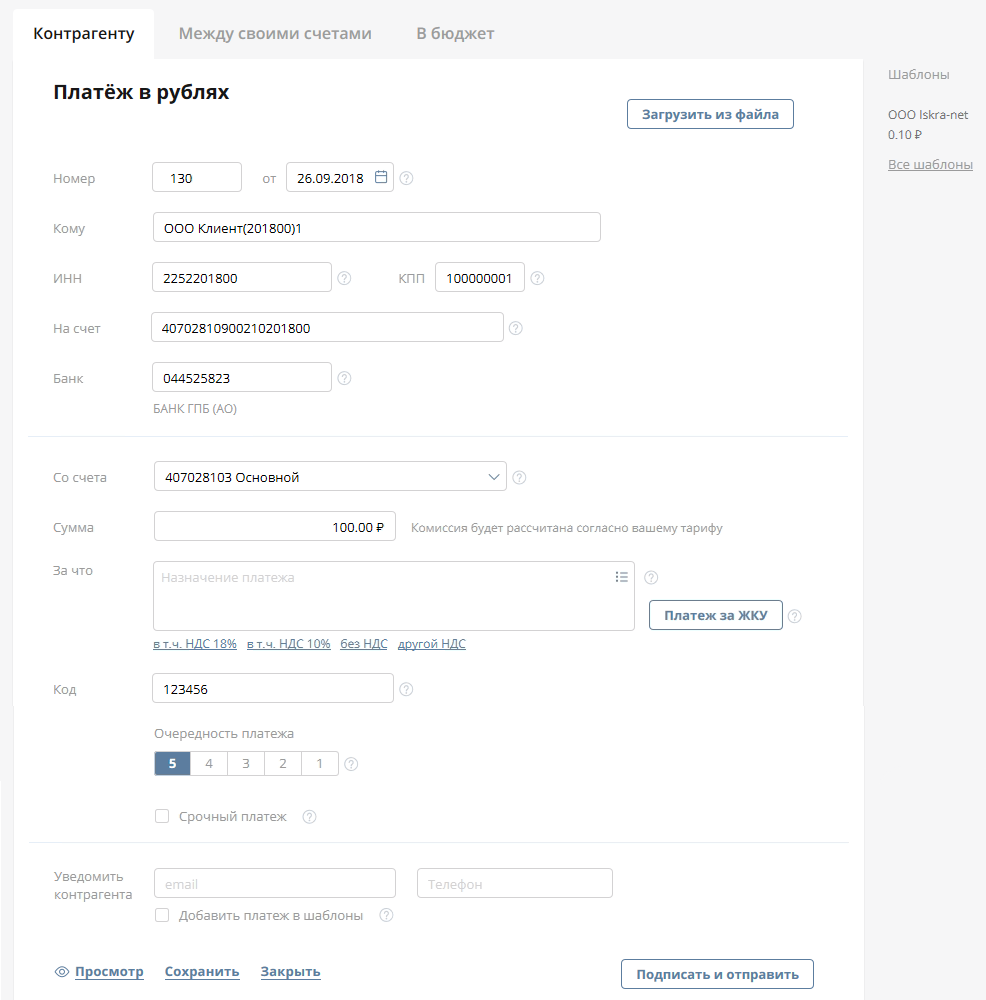
Task: Click the eye icon next to Просмотр
Action: pos(62,972)
